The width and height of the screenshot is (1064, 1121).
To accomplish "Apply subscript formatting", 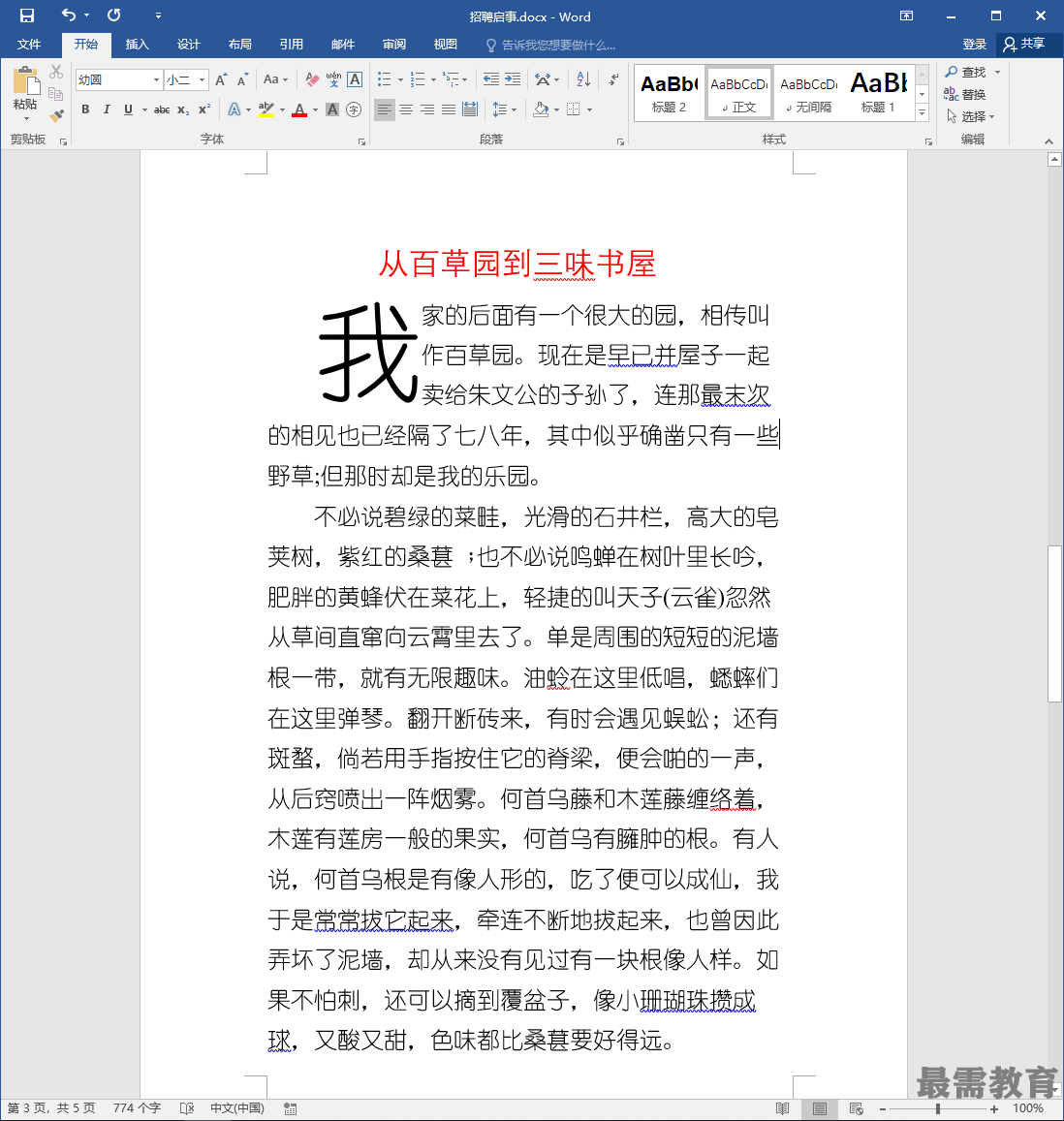I will (x=183, y=110).
